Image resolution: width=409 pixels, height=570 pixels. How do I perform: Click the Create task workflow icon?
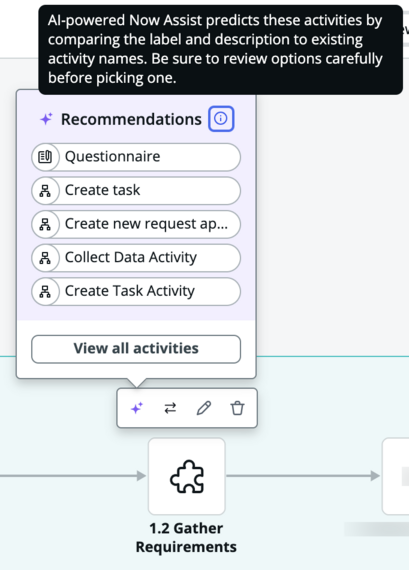(45, 191)
